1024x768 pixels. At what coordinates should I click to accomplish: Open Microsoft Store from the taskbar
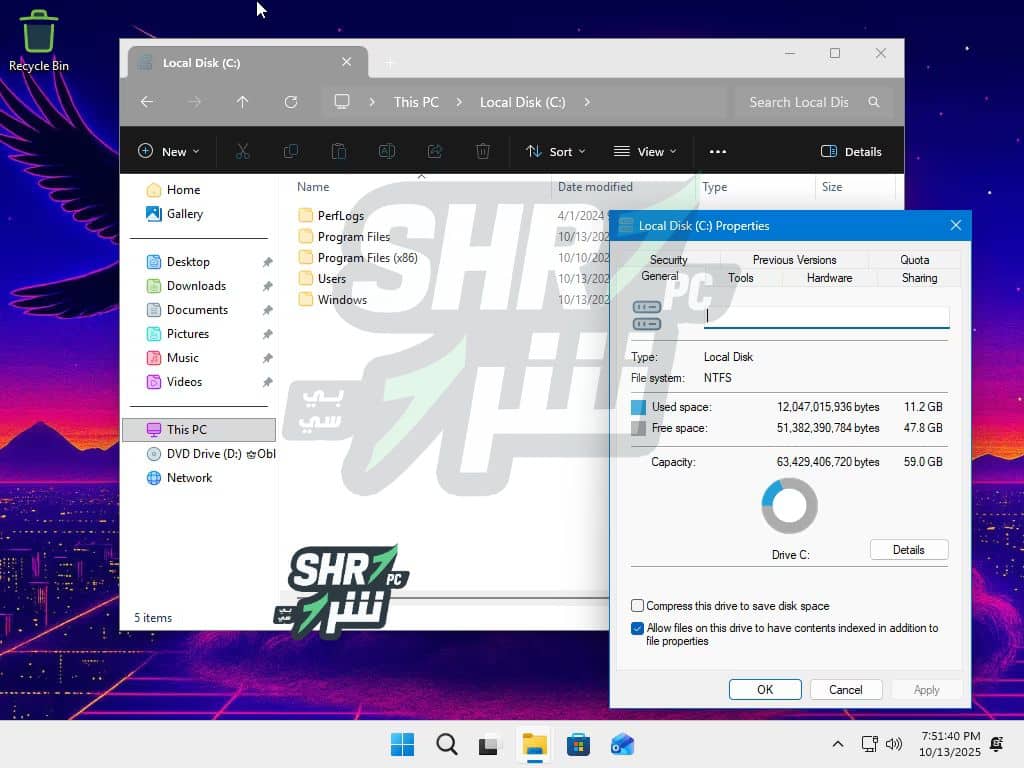click(x=578, y=744)
